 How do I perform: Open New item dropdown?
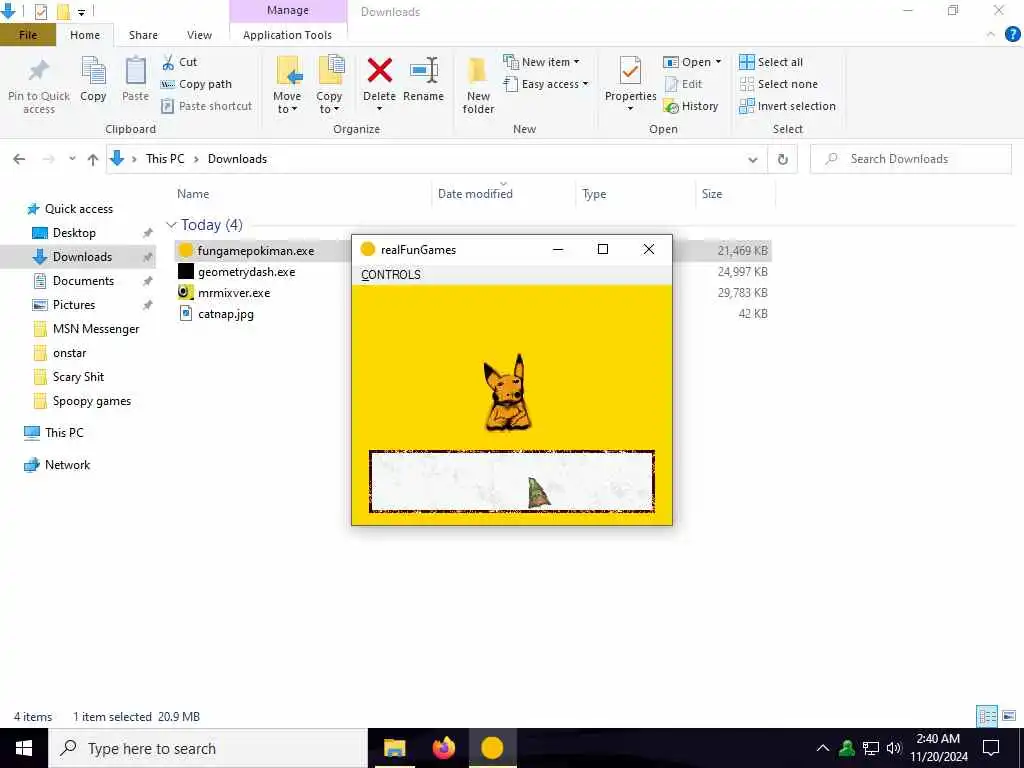(541, 62)
